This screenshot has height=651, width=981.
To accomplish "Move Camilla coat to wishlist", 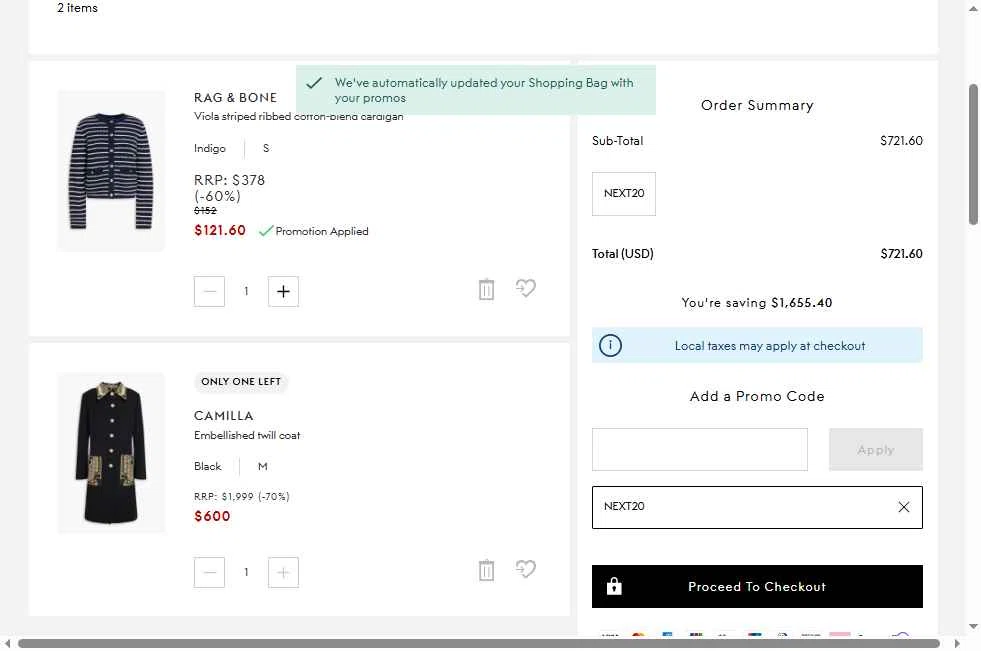I will pyautogui.click(x=526, y=570).
